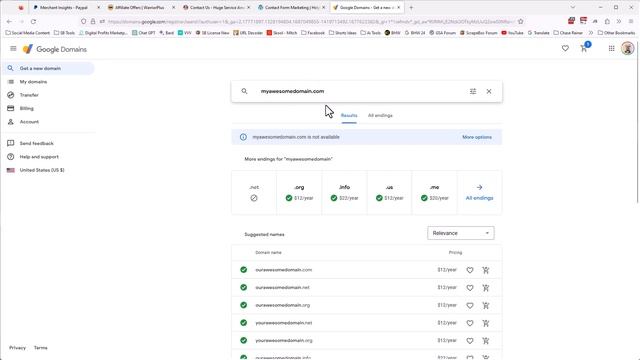Open Account in sidebar
This screenshot has width=640, height=360.
click(x=29, y=122)
